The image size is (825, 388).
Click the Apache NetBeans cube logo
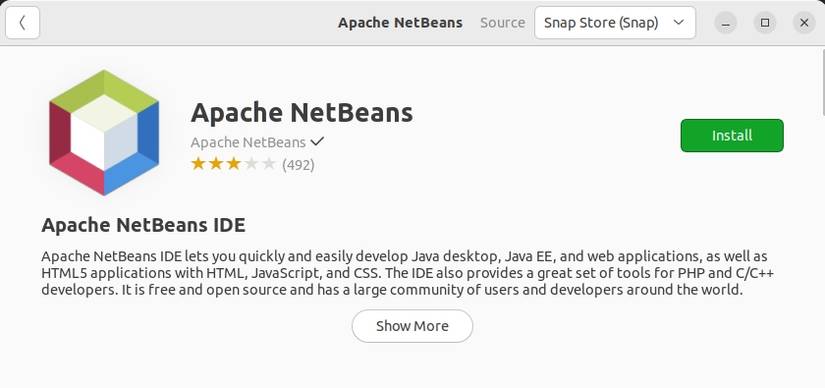click(x=104, y=133)
